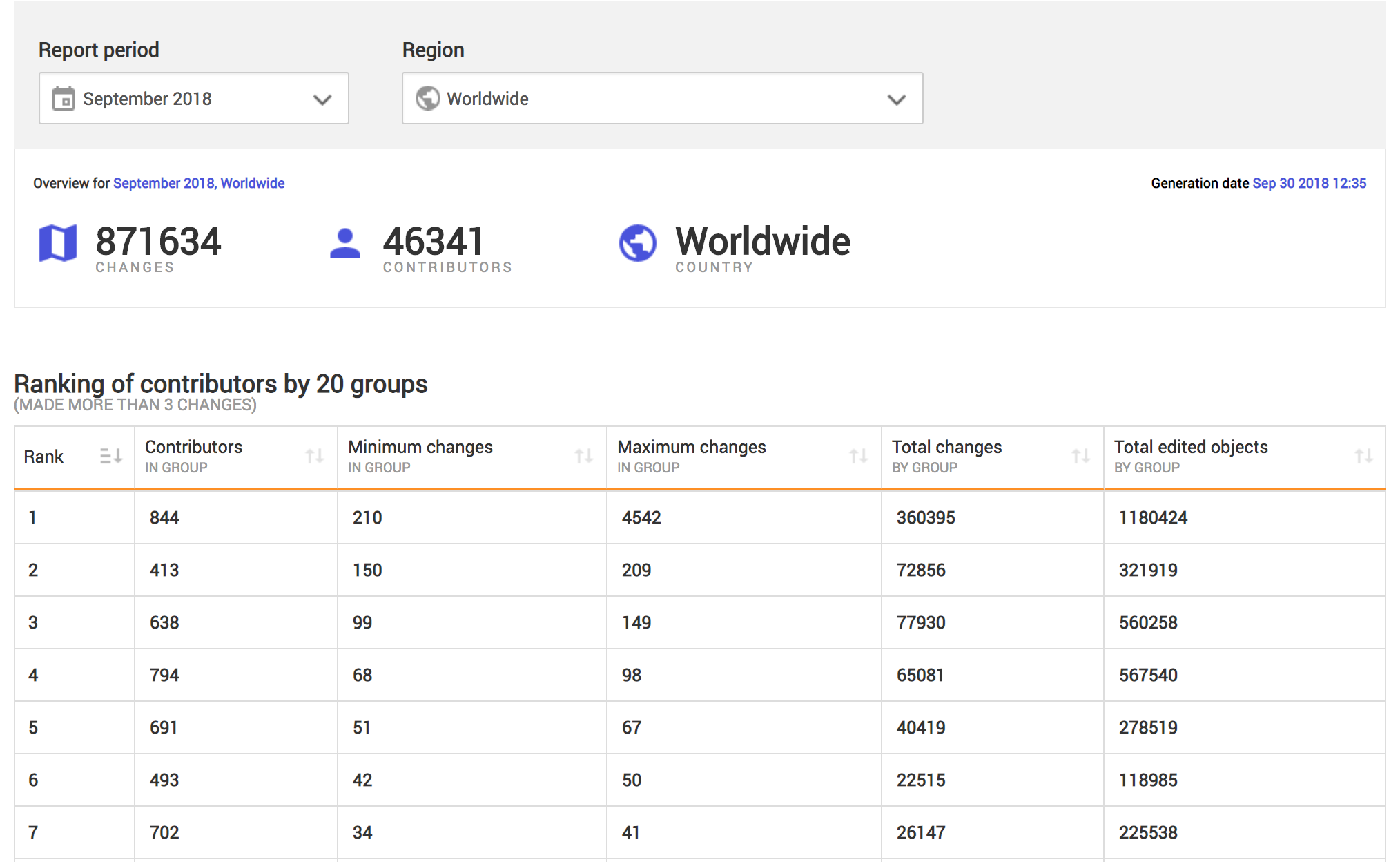This screenshot has width=1400, height=862.
Task: Sort by Maximum changes arrows
Action: pyautogui.click(x=859, y=456)
